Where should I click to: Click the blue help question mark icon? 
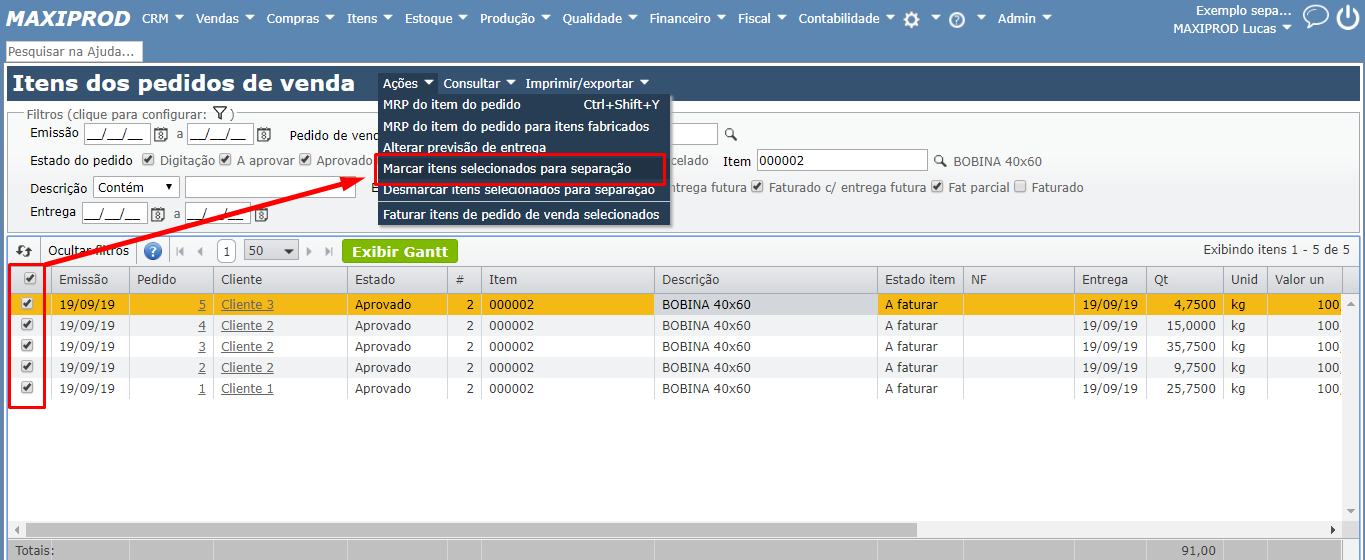pos(153,251)
